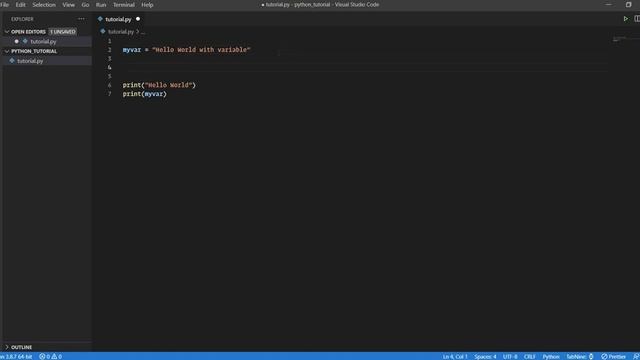This screenshot has height=360, width=640.
Task: Click 'Ln 4, Col 1' cursor position
Action: tap(455, 356)
